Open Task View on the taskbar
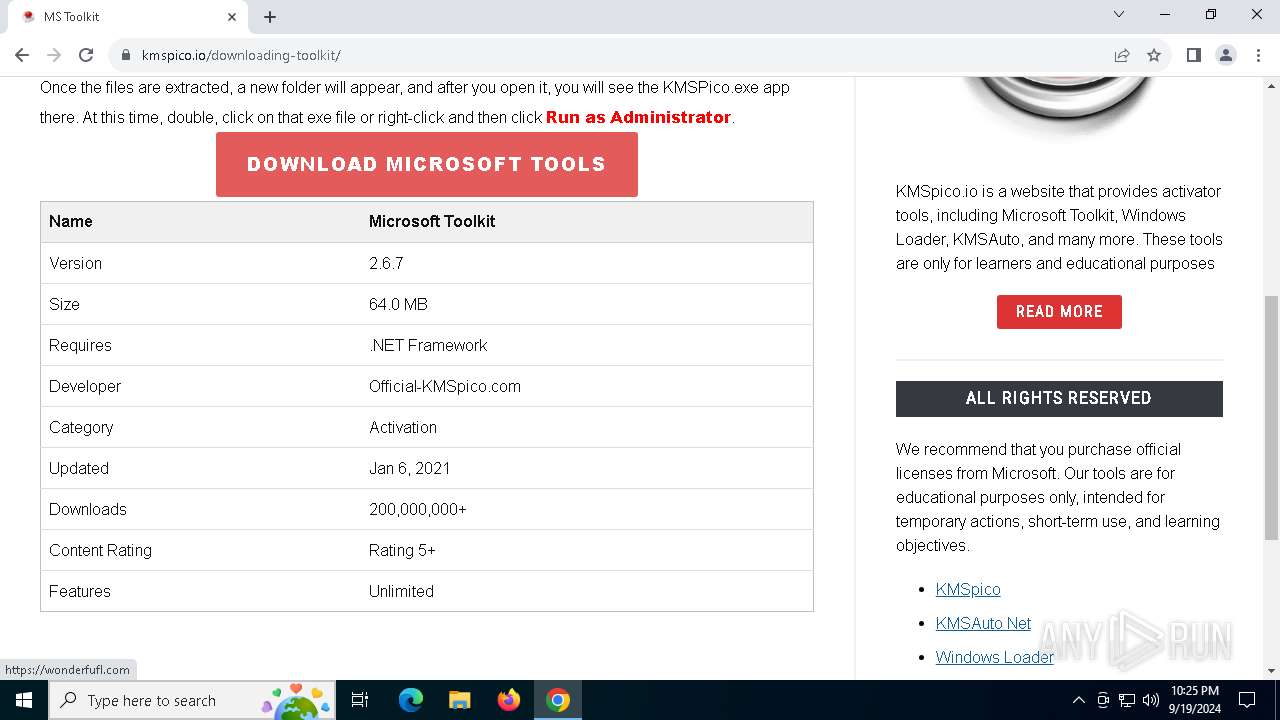Screen dimensions: 1280x720 360,700
